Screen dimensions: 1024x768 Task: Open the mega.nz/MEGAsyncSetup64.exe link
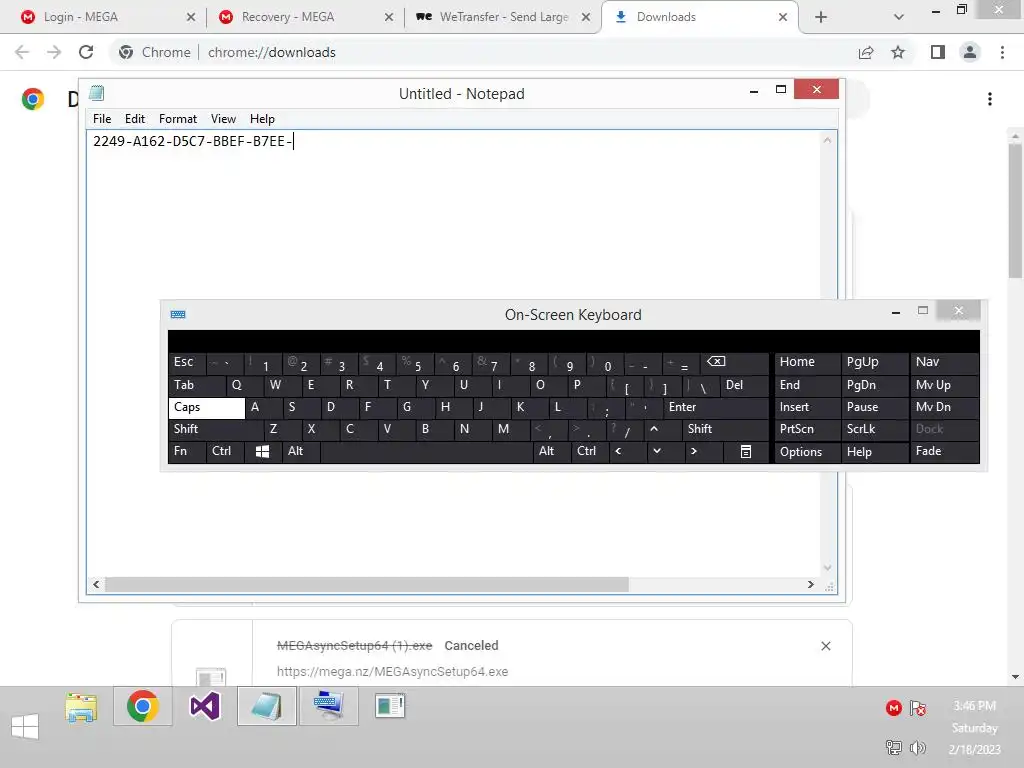(392, 671)
